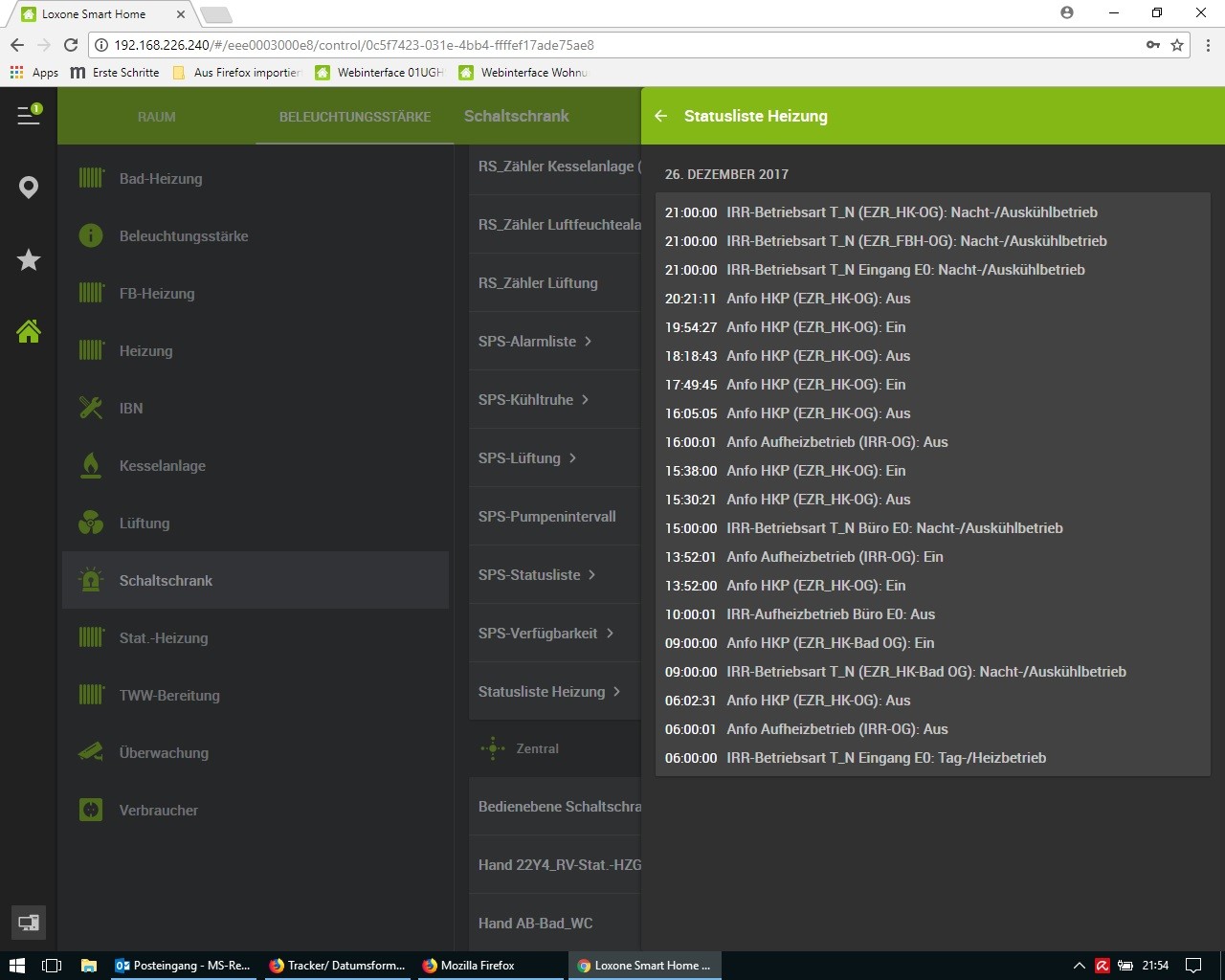Open the Kesselanlage room entry
Viewport: 1225px width, 980px height.
256,465
